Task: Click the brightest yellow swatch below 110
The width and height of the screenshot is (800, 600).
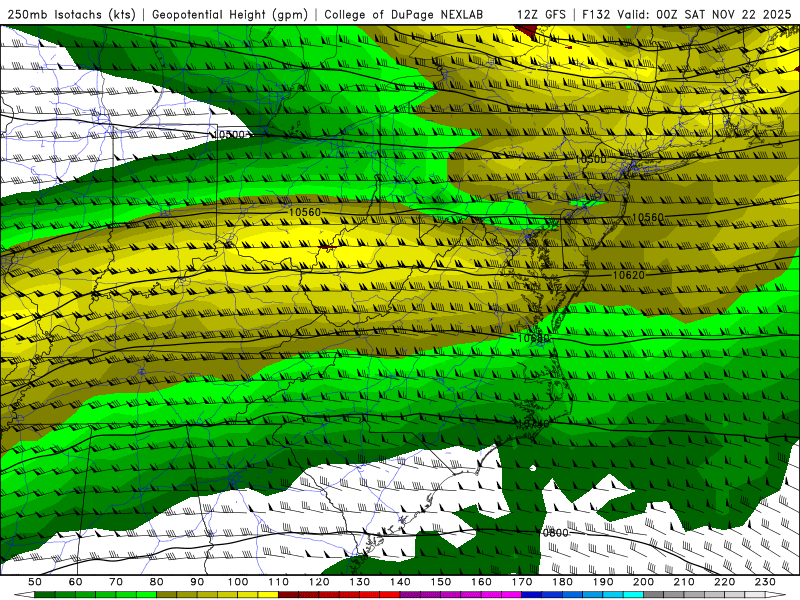Action: pyautogui.click(x=268, y=595)
